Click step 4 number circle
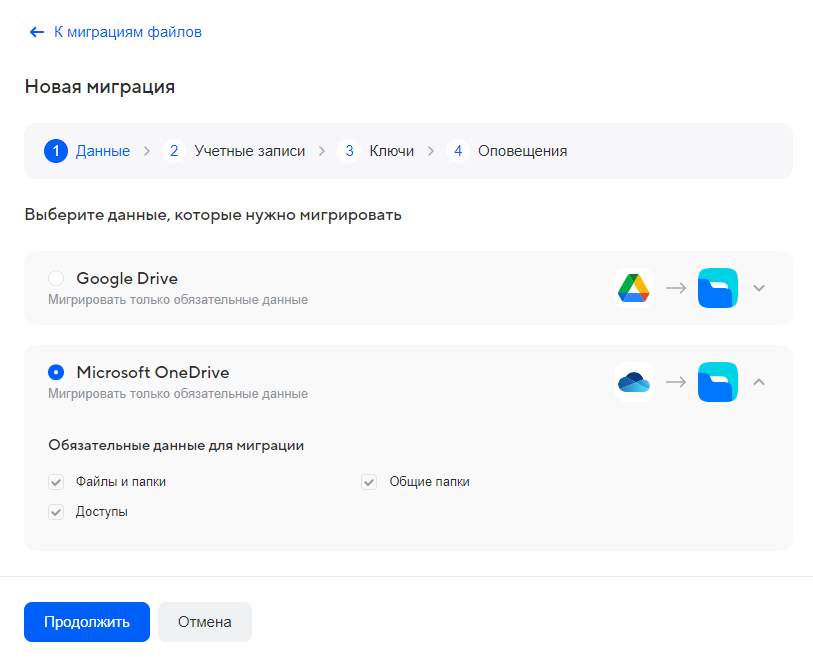Image resolution: width=813 pixels, height=665 pixels. pyautogui.click(x=458, y=151)
